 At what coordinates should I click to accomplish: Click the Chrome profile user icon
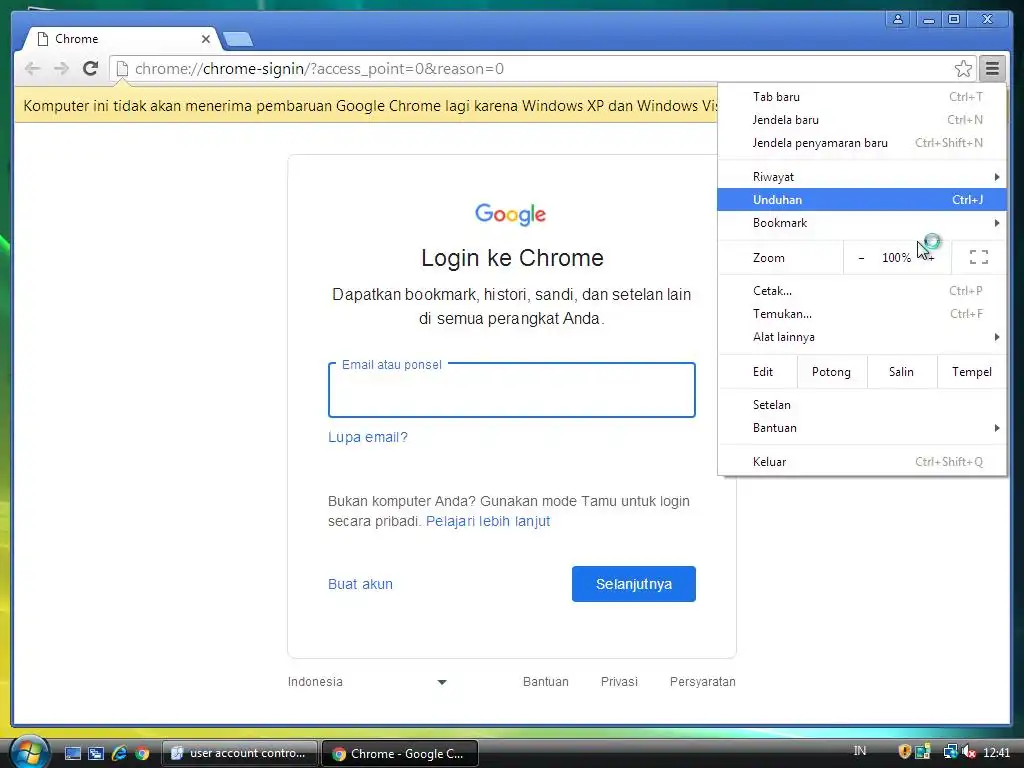point(898,19)
